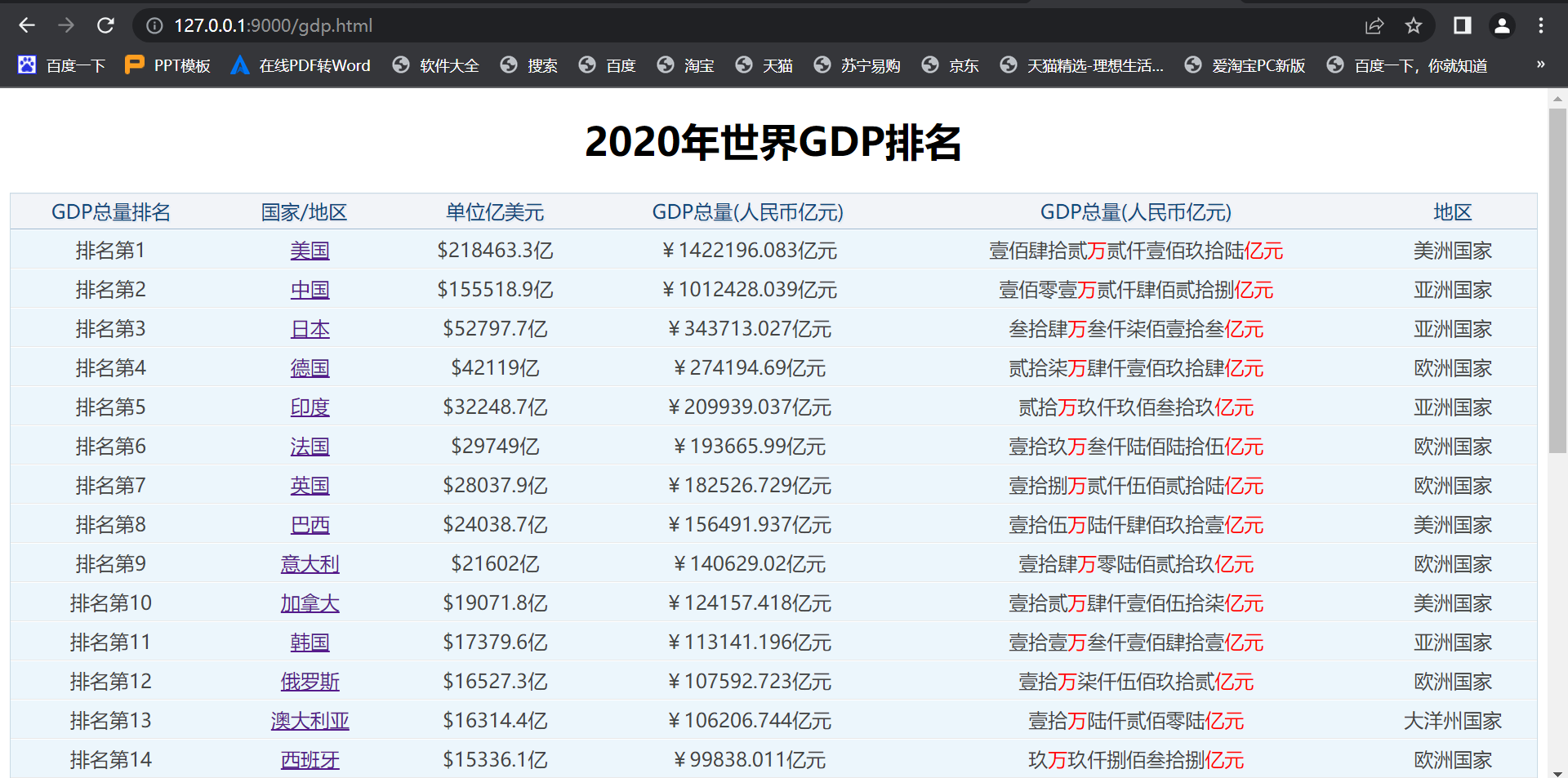The height and width of the screenshot is (778, 1568).
Task: Click cell $218463.3亿
Action: pyautogui.click(x=495, y=251)
